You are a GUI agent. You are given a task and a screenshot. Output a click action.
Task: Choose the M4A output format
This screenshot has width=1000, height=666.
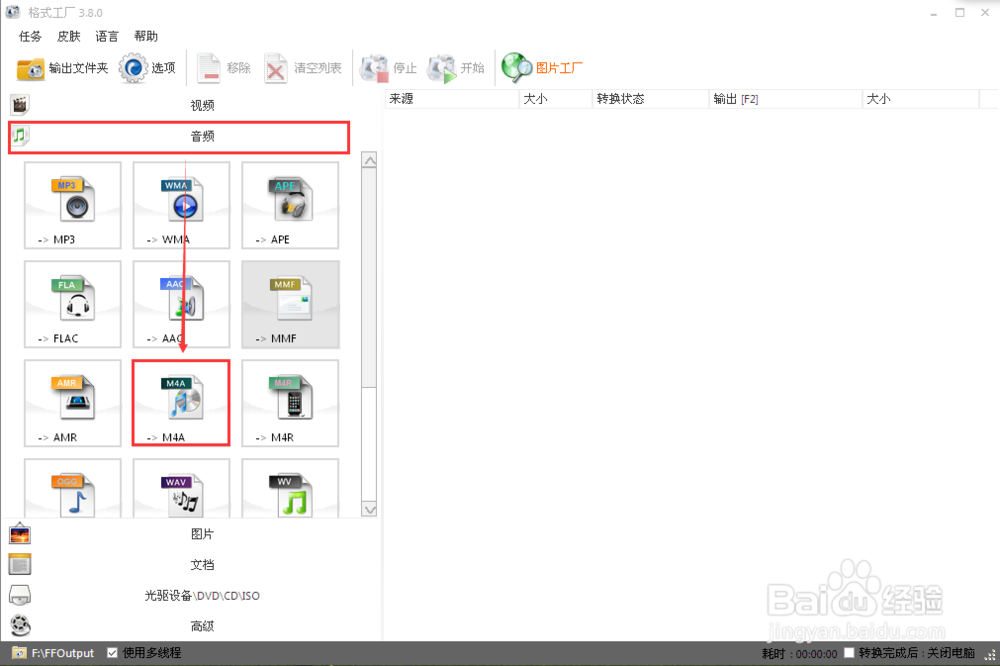[181, 403]
